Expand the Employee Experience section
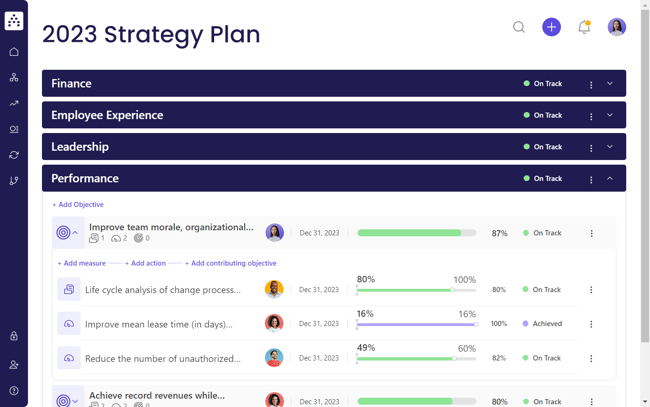 (610, 115)
